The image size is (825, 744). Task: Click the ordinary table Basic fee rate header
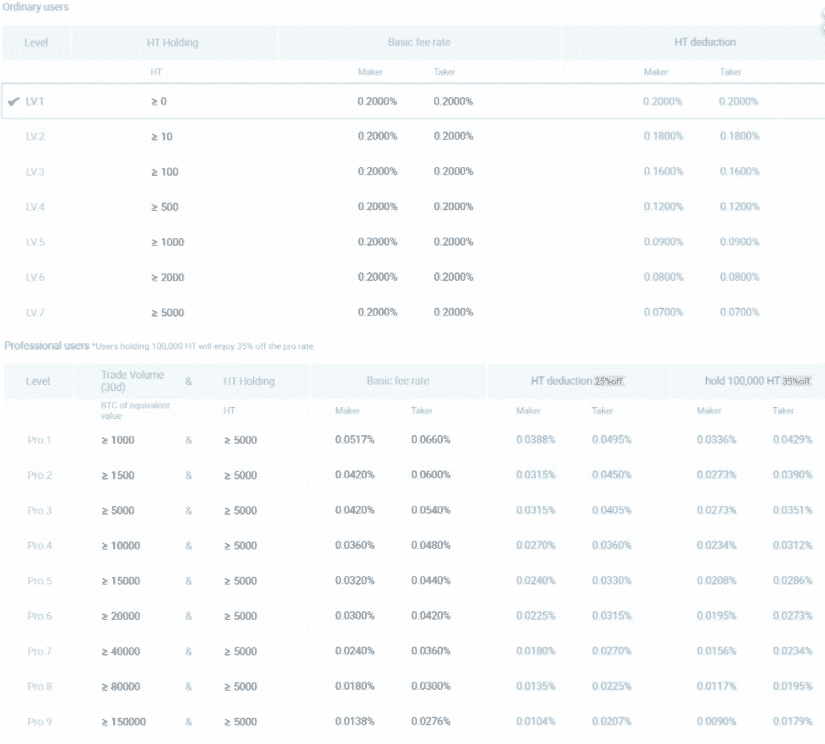pos(419,43)
